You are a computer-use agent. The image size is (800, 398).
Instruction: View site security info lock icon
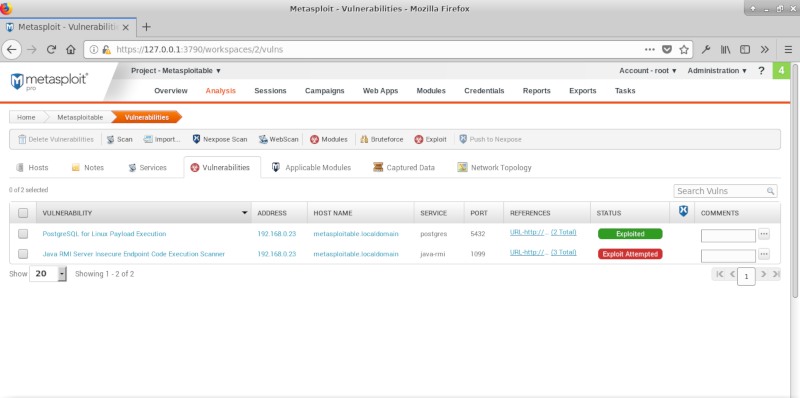106,49
